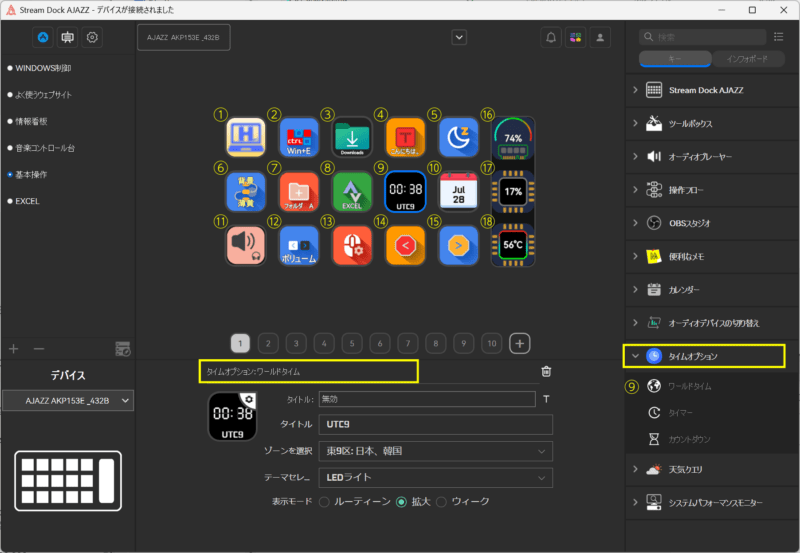Screen dimensions: 800x553
Task: Go to page 2
Action: click(x=268, y=343)
